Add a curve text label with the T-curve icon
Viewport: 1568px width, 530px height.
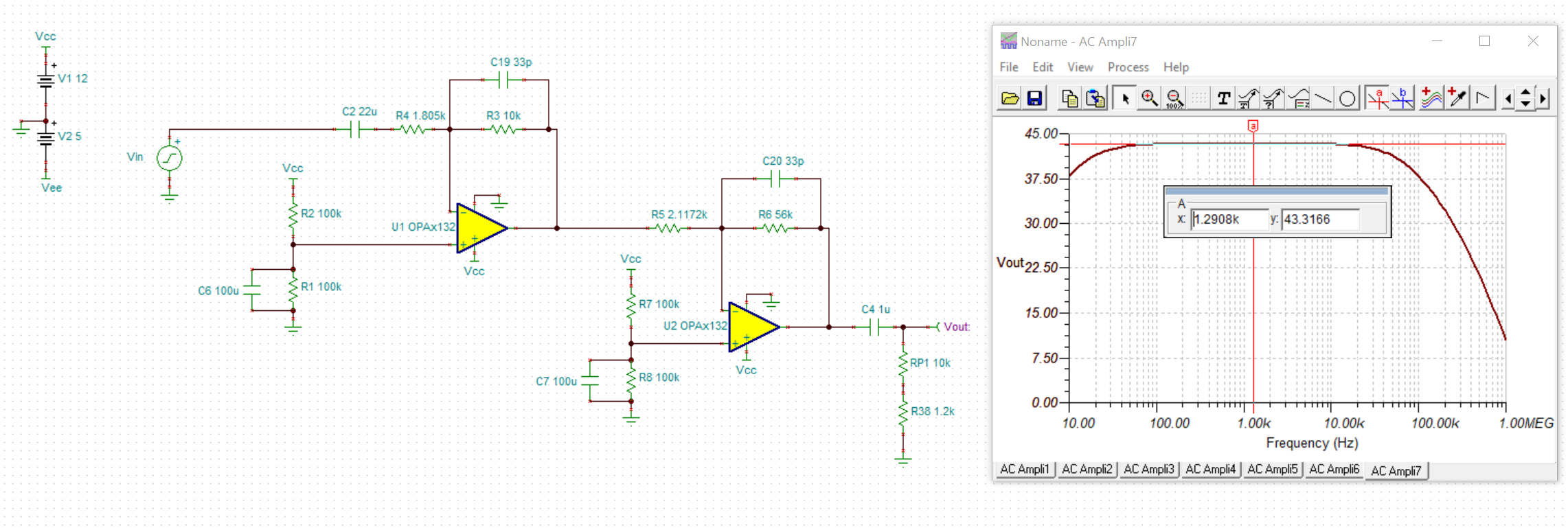[x=1248, y=99]
